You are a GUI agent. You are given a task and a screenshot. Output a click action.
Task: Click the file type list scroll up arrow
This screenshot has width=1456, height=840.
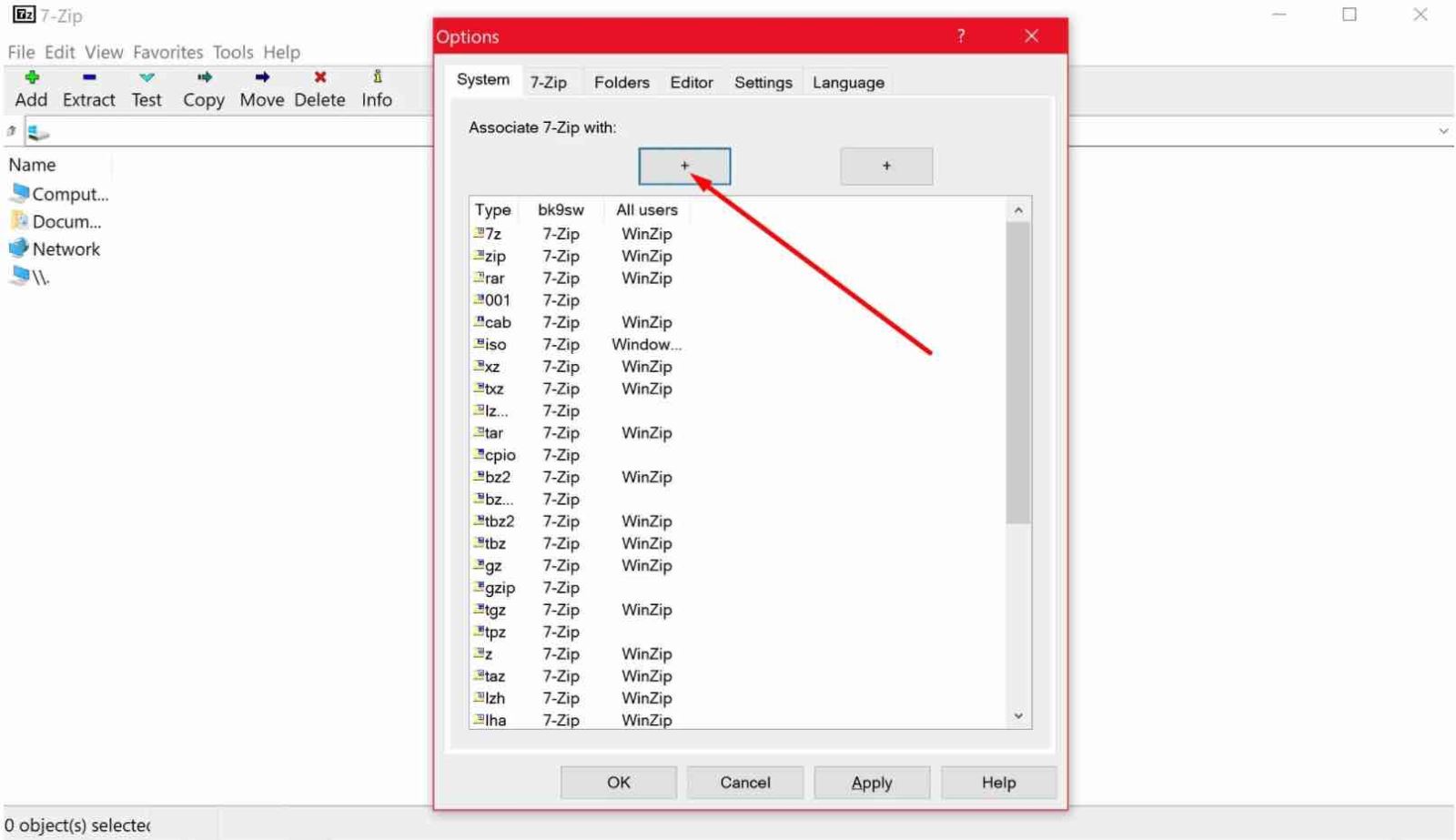tap(1018, 210)
